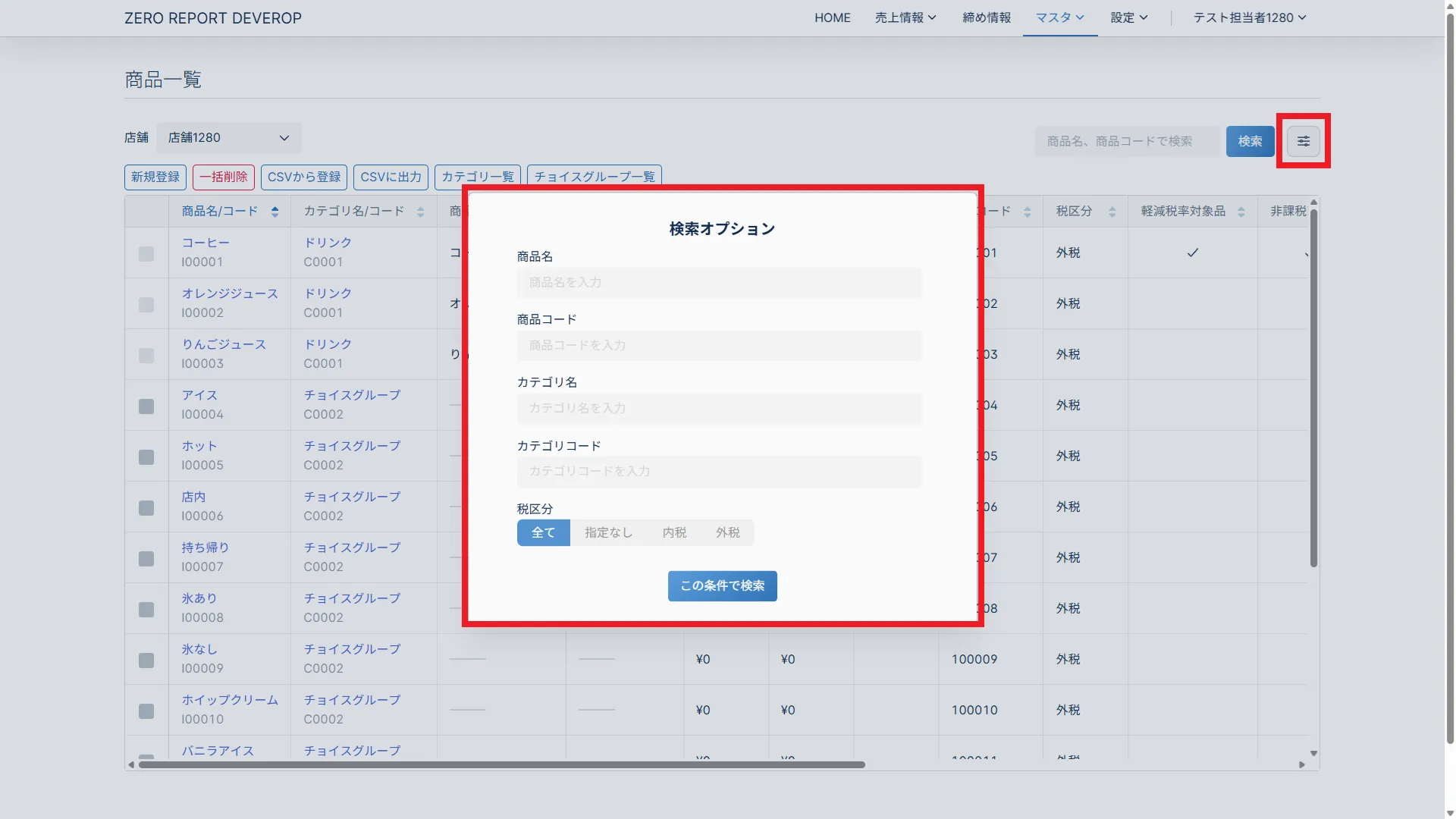The image size is (1456, 819).
Task: Select 内税 tax type option
Action: (x=673, y=532)
